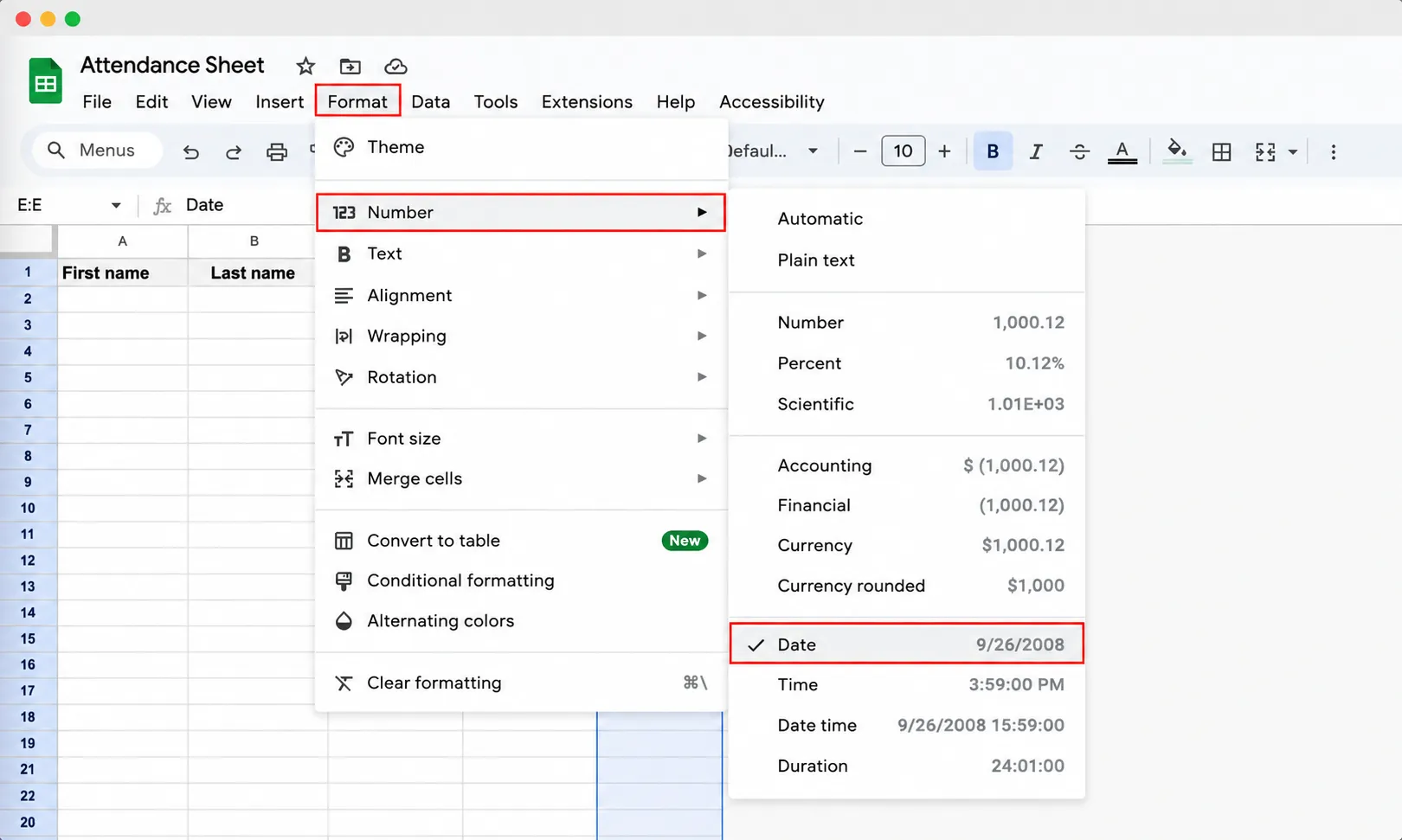This screenshot has width=1402, height=840.
Task: Open the Tools menu
Action: pyautogui.click(x=496, y=101)
